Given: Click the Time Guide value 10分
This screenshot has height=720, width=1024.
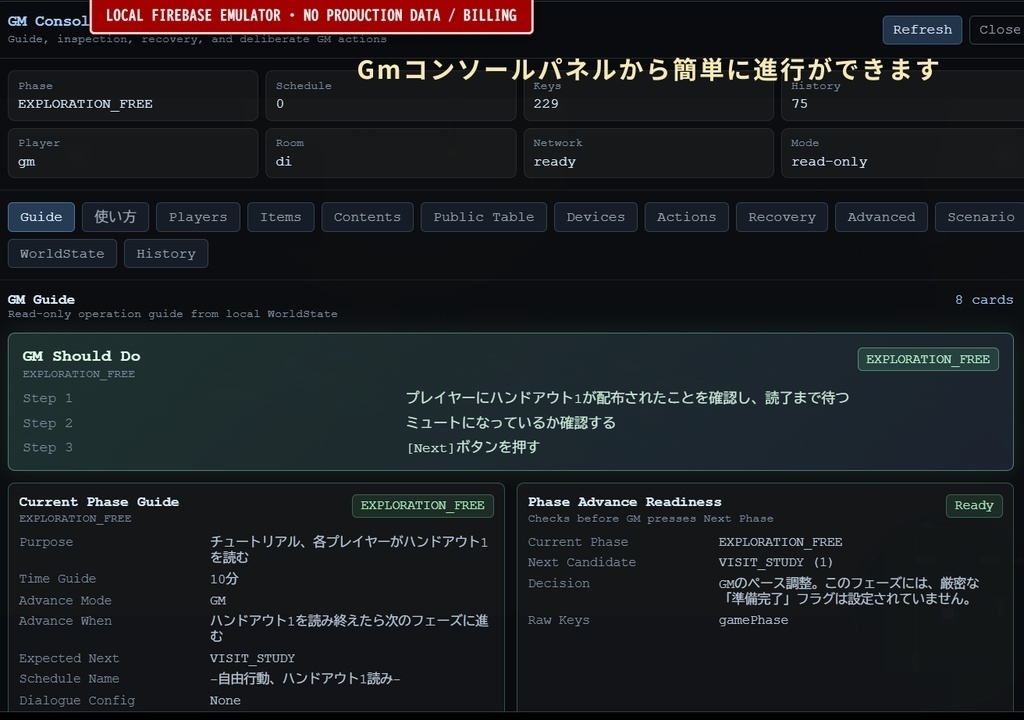Looking at the screenshot, I should [x=224, y=579].
